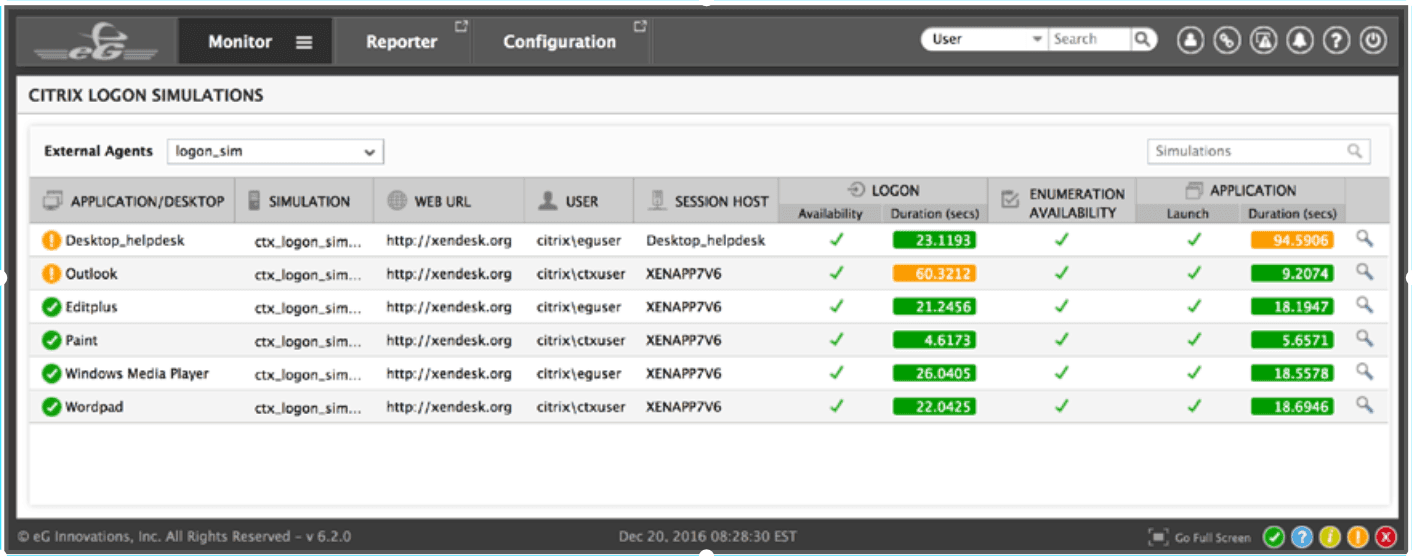Open the alarm warning window icon
The width and height of the screenshot is (1412, 556).
click(1264, 41)
